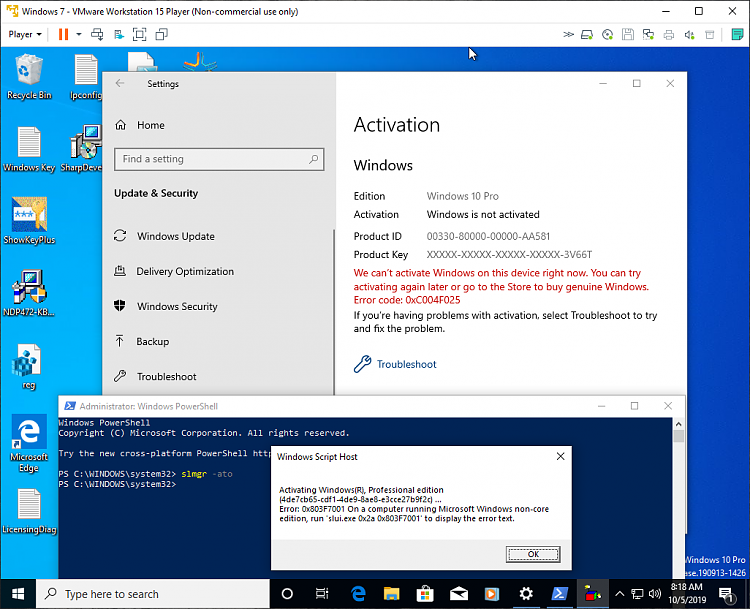Screen dimensions: 750x609
Task: Open the Action Center notifications icon
Action: [727, 595]
